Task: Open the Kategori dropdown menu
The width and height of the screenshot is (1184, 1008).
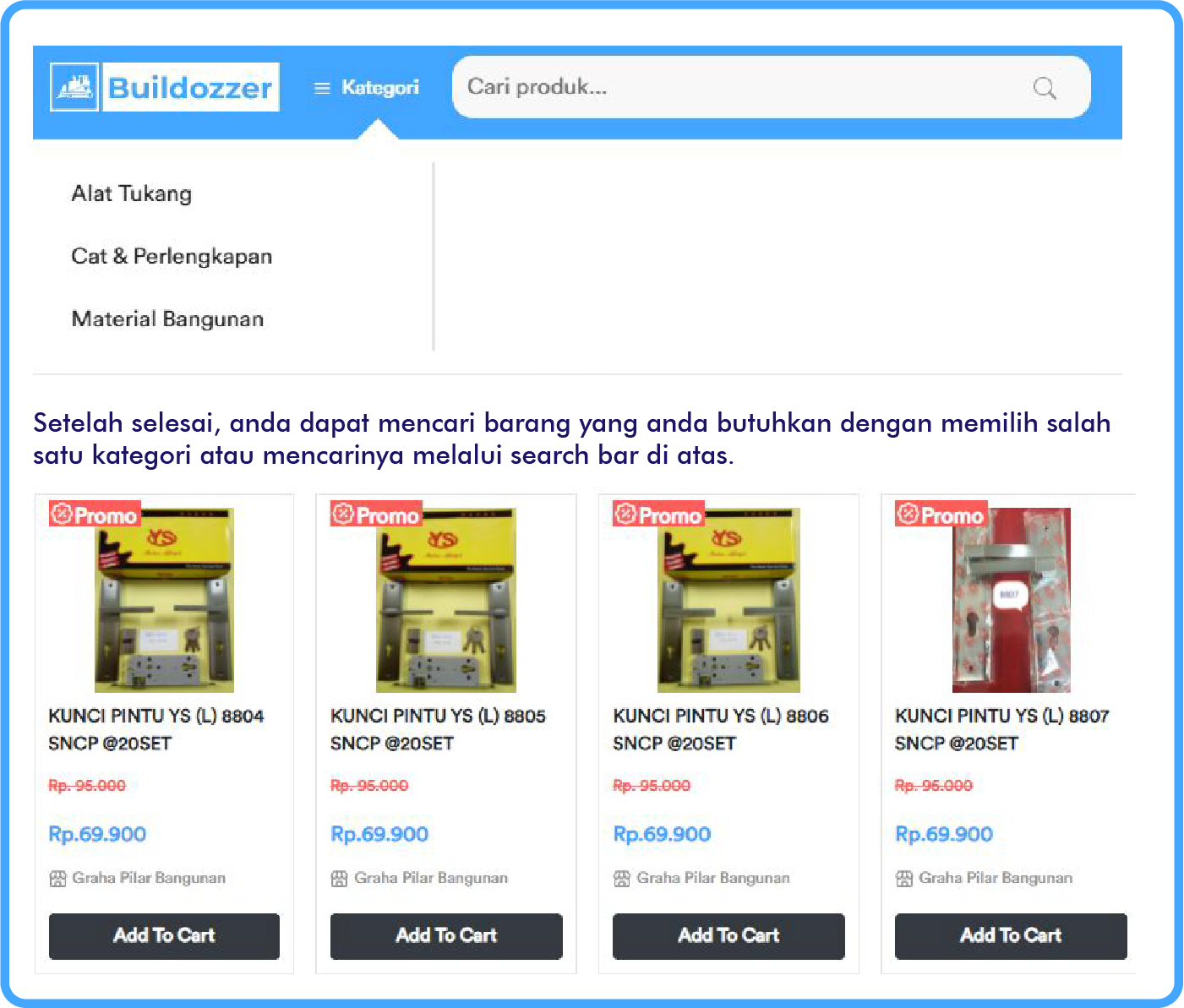Action: tap(367, 88)
